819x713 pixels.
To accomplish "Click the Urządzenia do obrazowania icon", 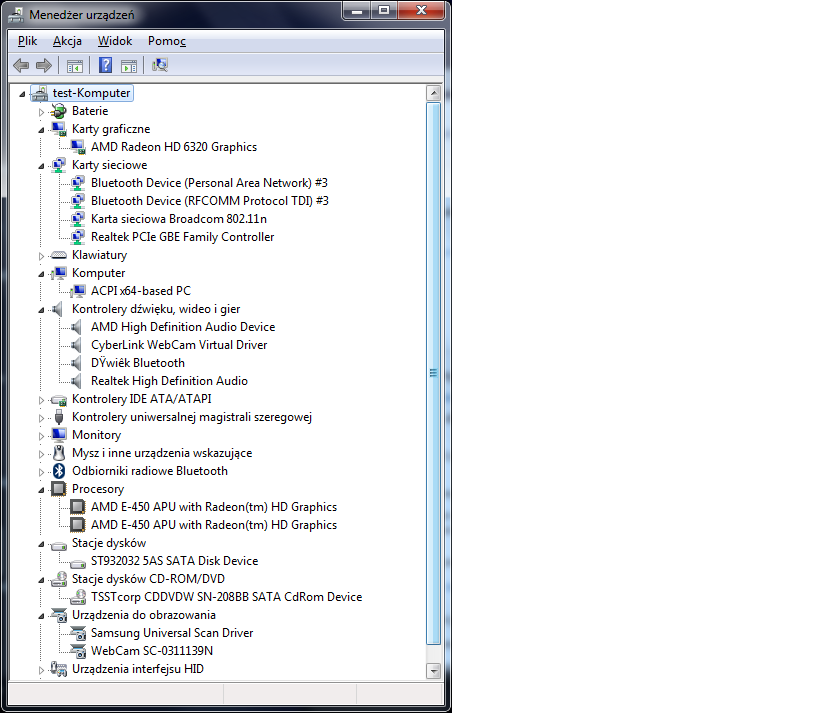I will click(58, 615).
